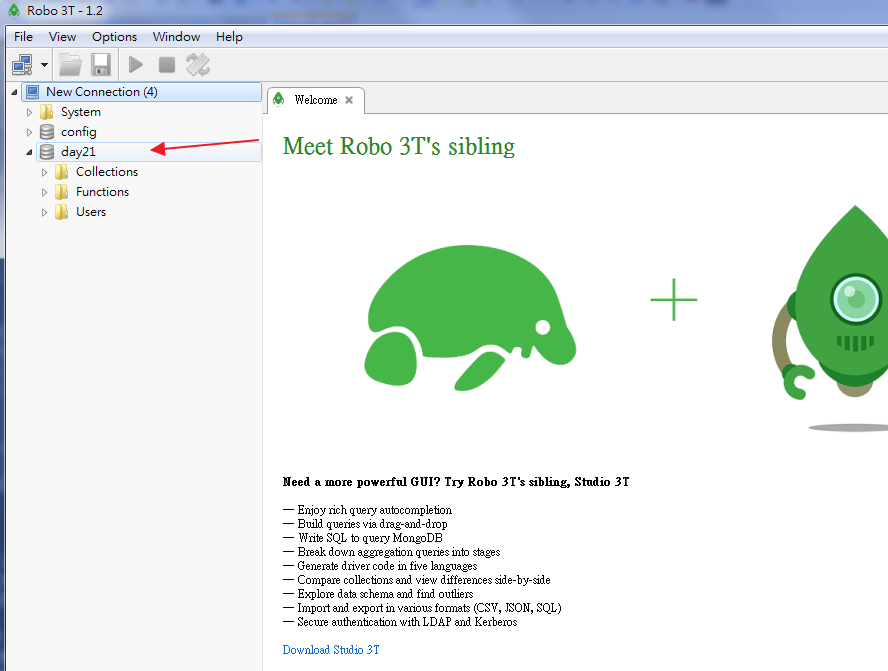Click the green turtle illustration
The width and height of the screenshot is (888, 671).
[x=470, y=318]
